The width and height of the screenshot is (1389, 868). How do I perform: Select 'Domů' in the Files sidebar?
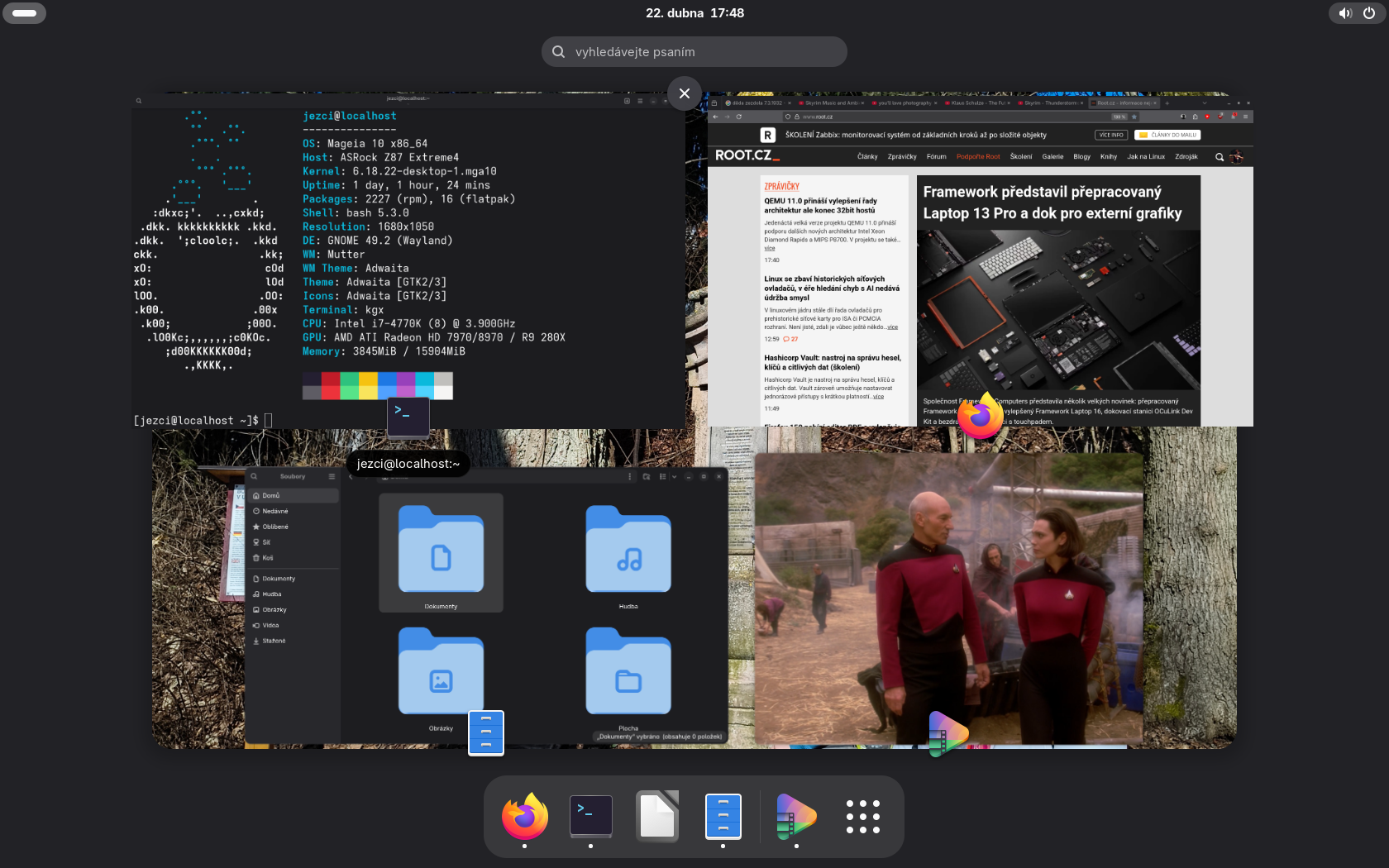tap(294, 495)
